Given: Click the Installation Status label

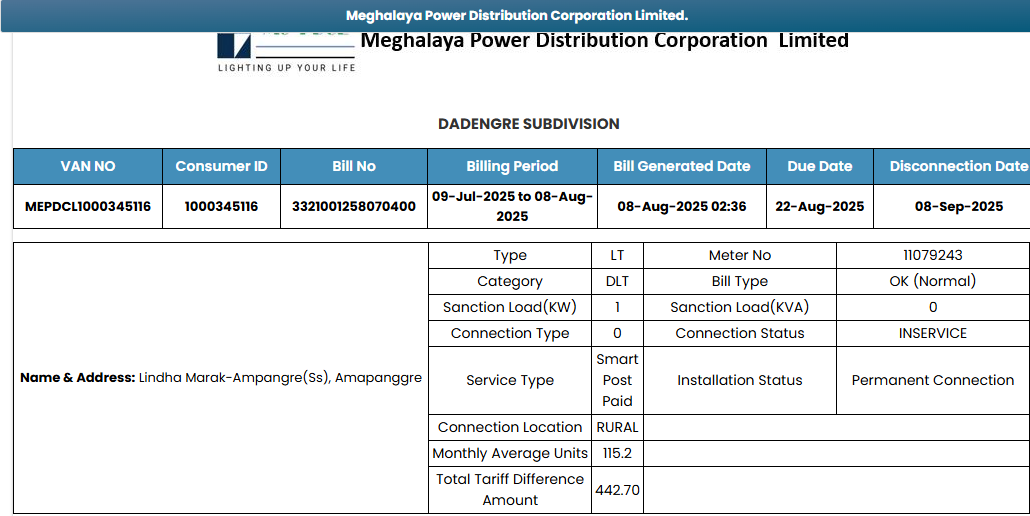Looking at the screenshot, I should point(740,381).
